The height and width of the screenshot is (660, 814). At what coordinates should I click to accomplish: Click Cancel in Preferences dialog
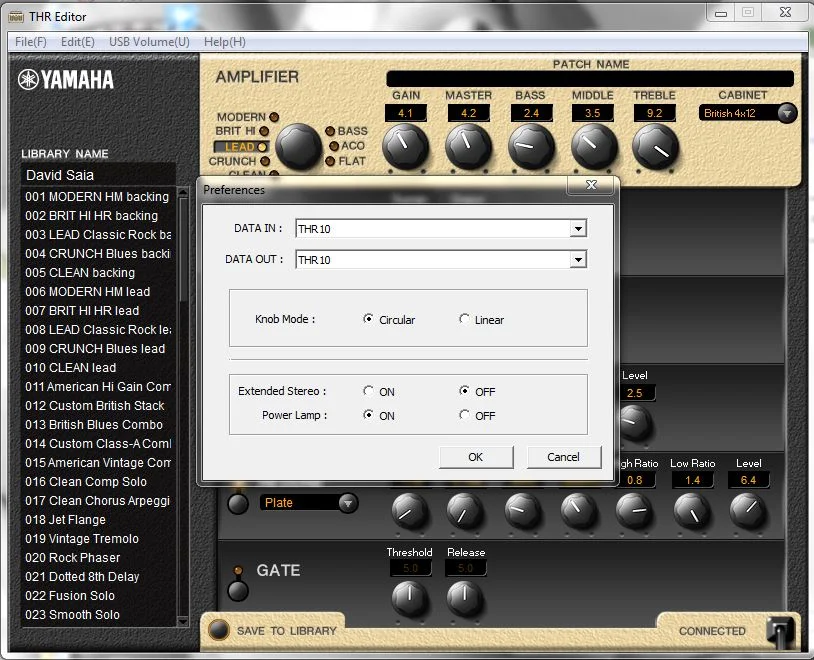point(563,457)
